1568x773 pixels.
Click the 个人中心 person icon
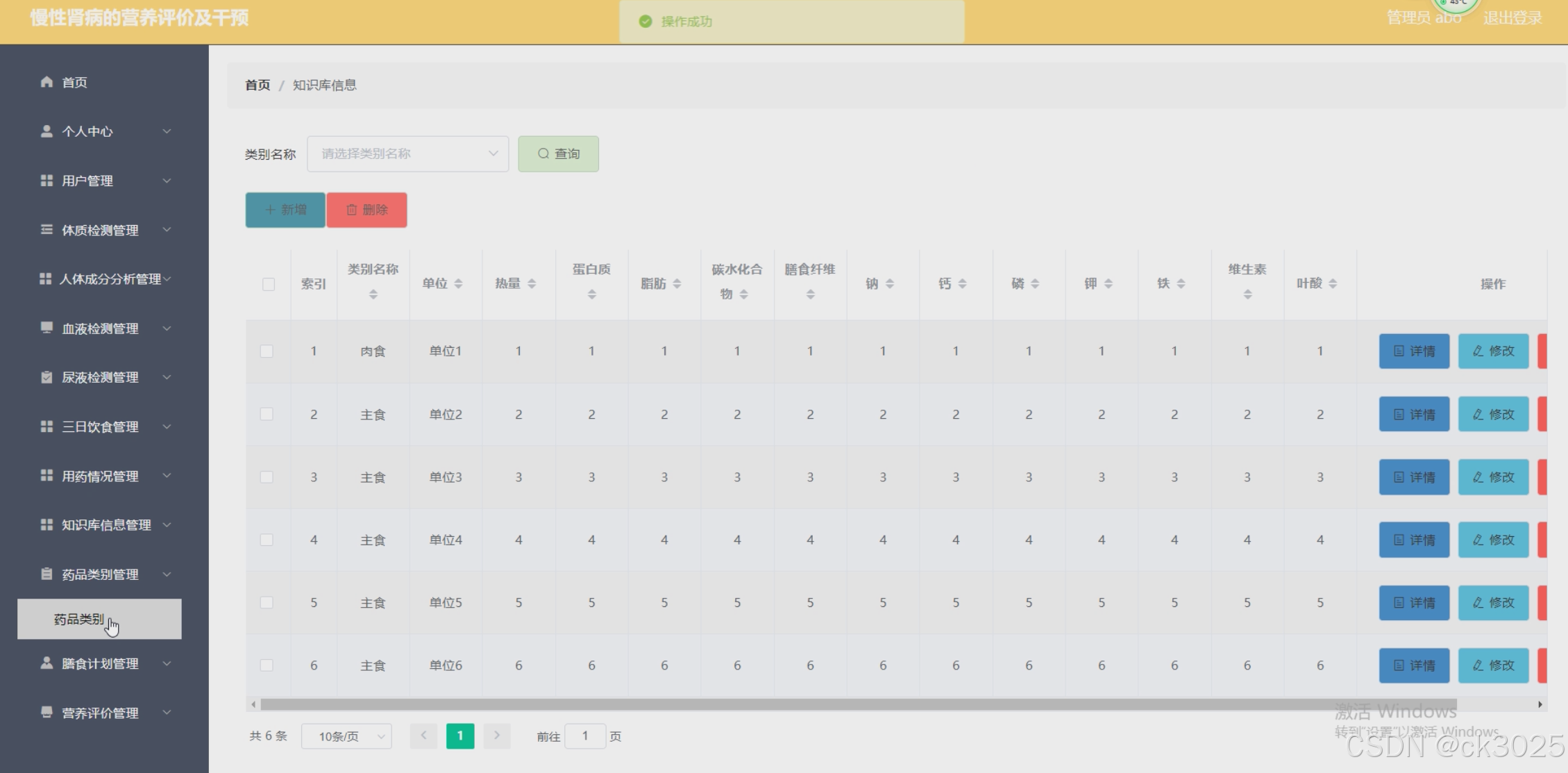click(x=47, y=131)
